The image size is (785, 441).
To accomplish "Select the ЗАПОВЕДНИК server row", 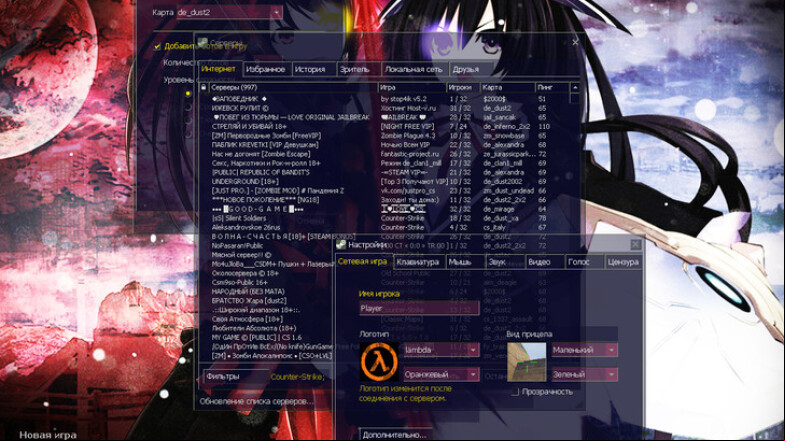I will point(384,99).
